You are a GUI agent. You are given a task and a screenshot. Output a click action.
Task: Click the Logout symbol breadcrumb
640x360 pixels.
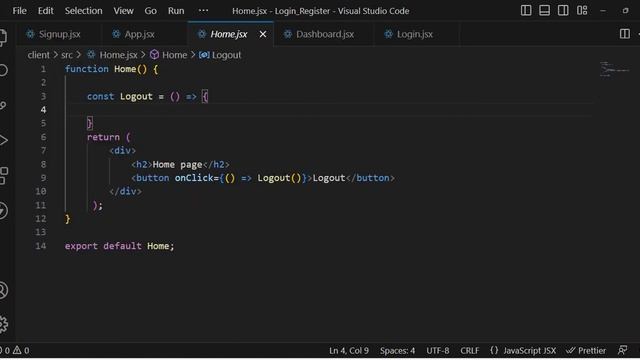(x=220, y=55)
